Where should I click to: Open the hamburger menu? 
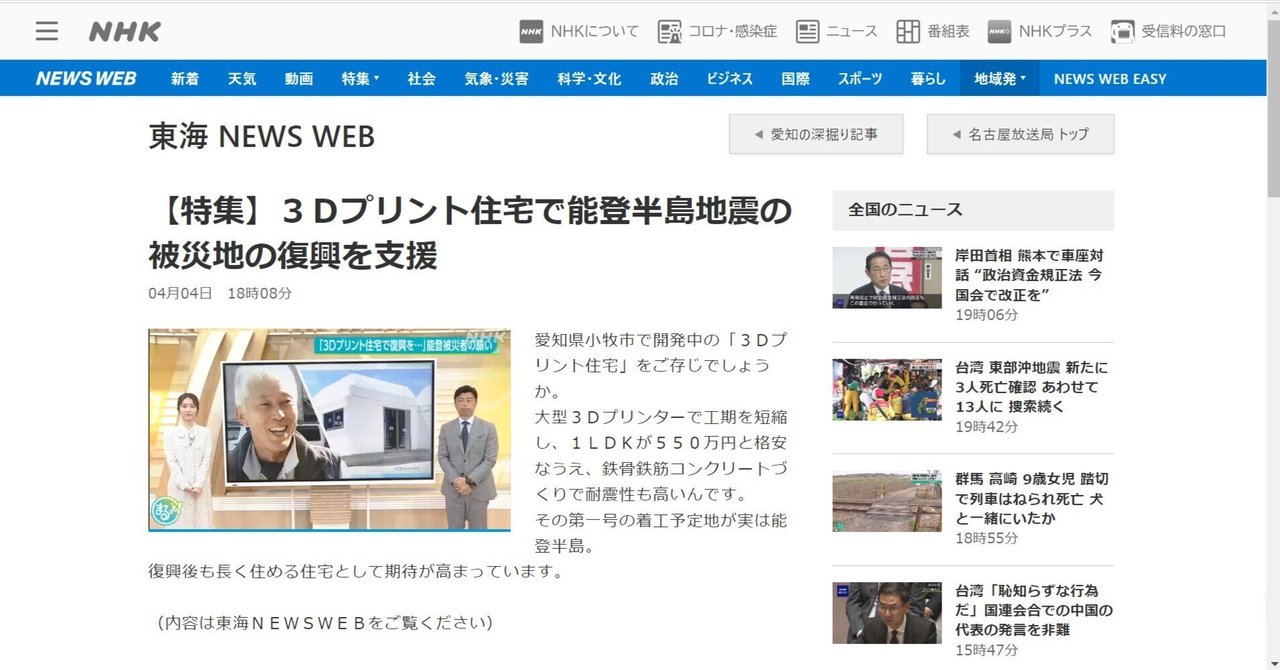point(46,30)
